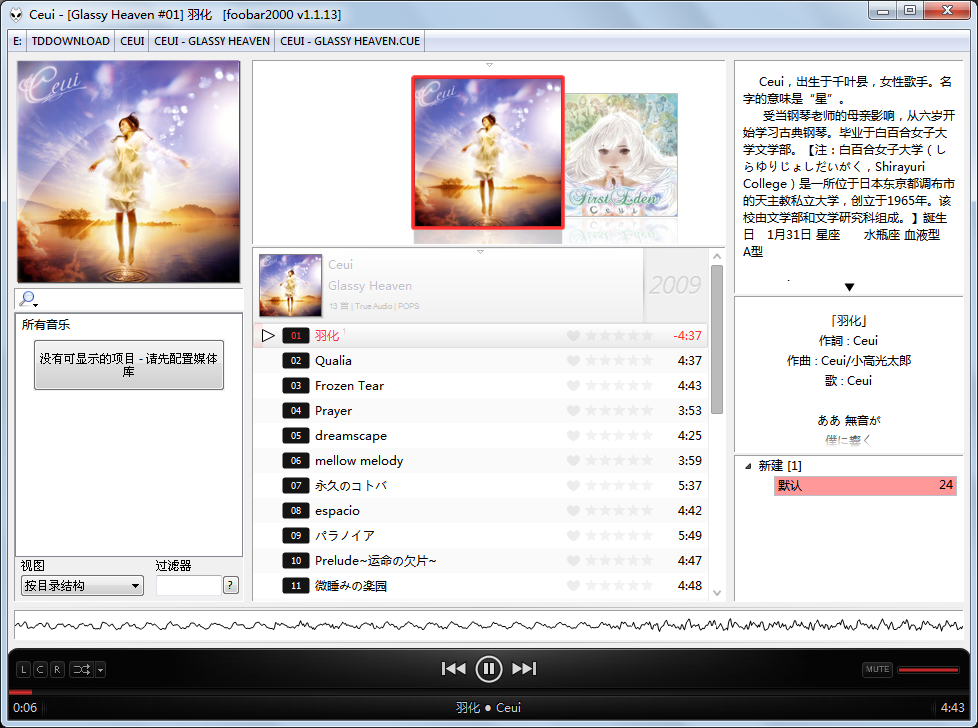Open the 按目录结构 view dropdown
The width and height of the screenshot is (978, 728).
82,586
